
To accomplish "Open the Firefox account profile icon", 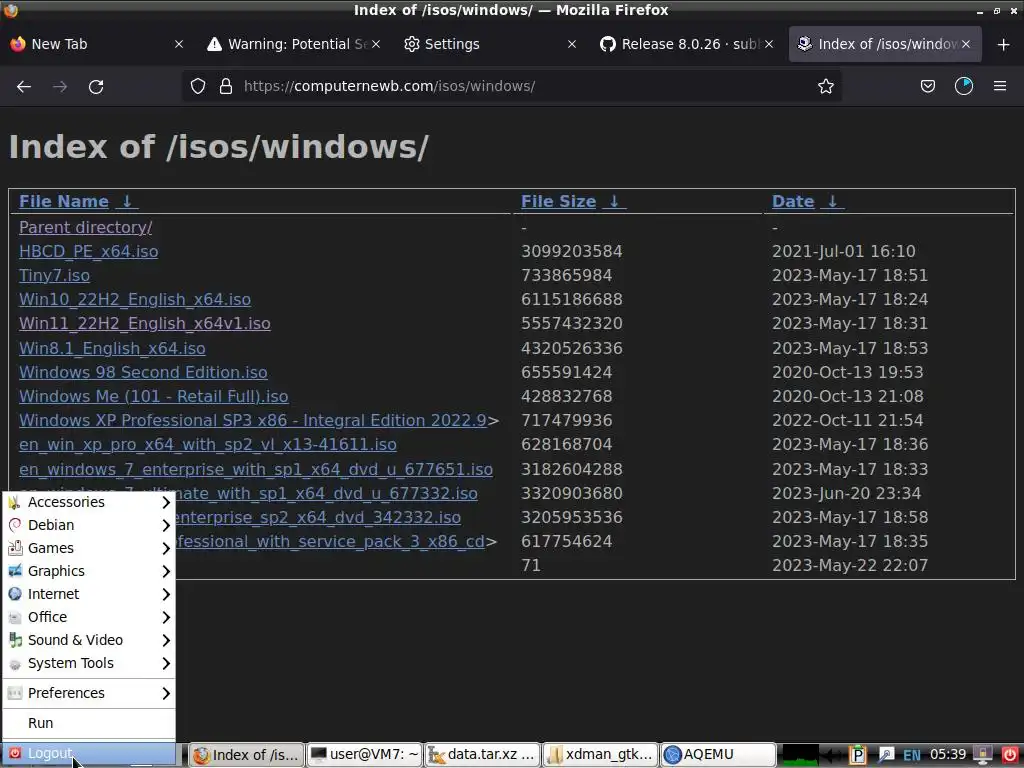I will pyautogui.click(x=964, y=86).
